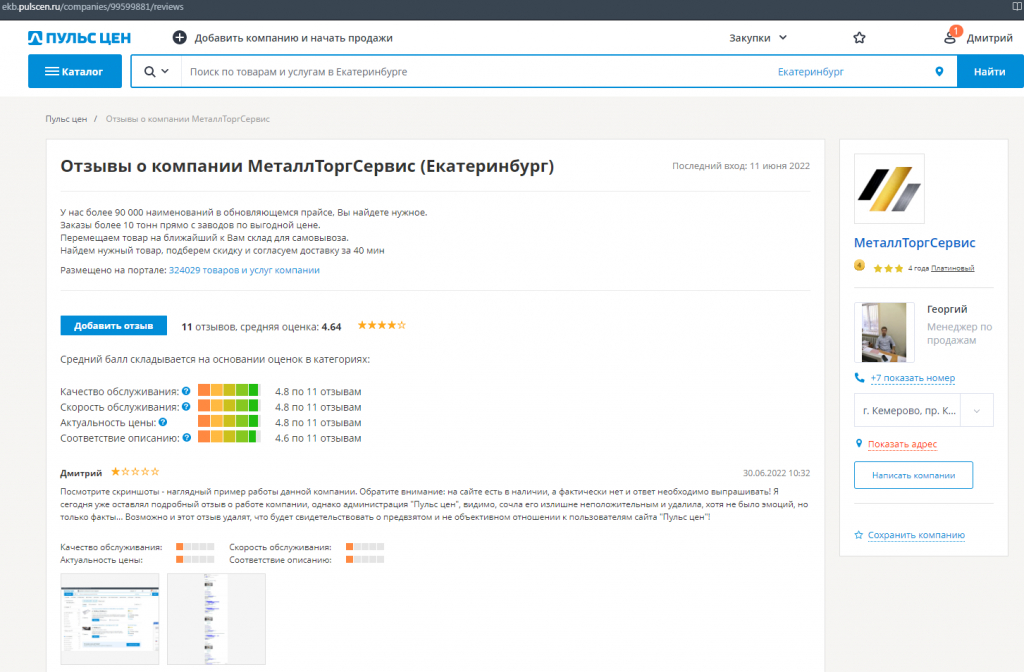The width and height of the screenshot is (1024, 672).
Task: Click the review's Скорость обслуживания rating bar
Action: click(365, 547)
